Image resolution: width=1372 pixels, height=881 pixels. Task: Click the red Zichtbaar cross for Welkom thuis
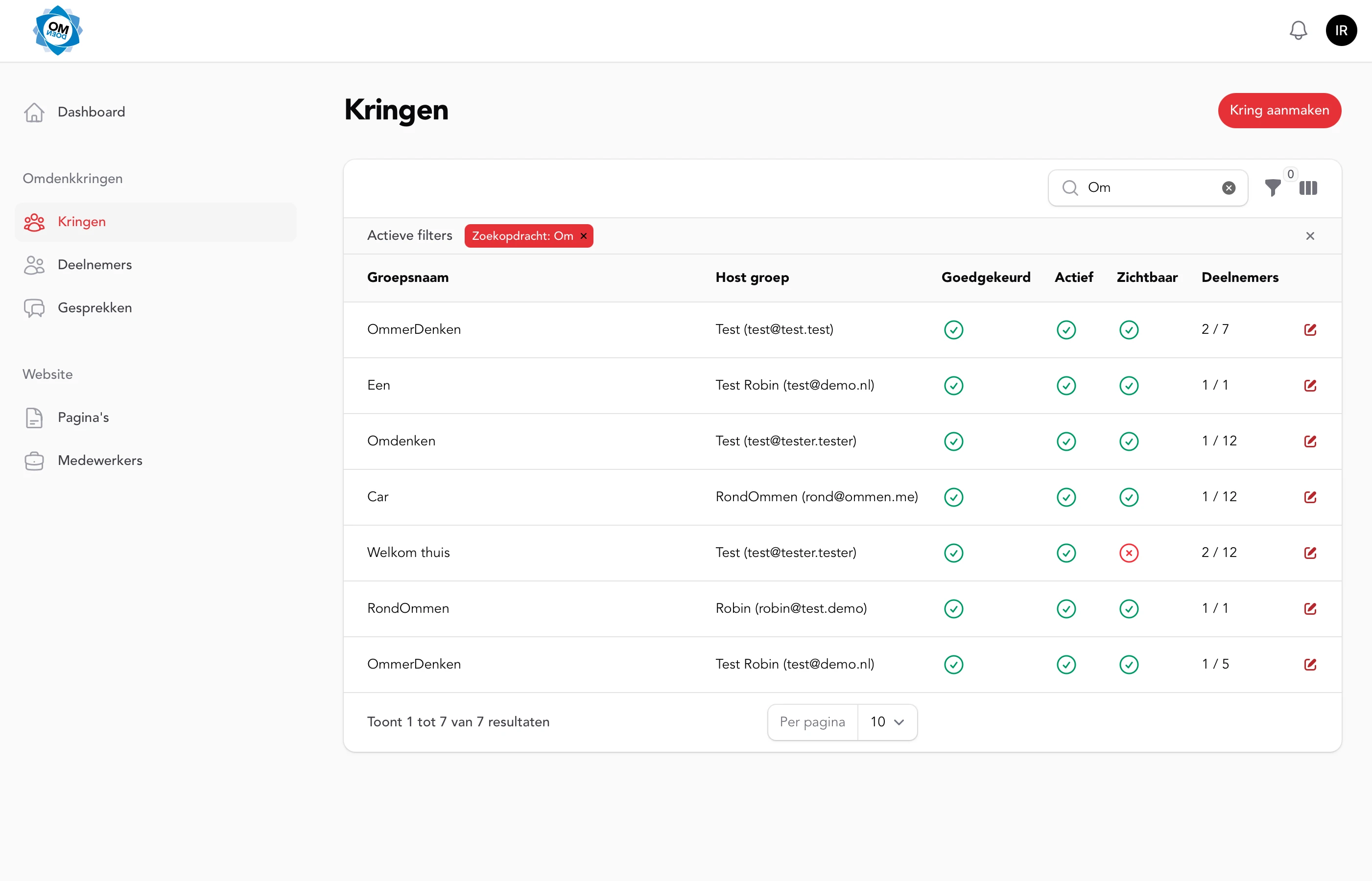pyautogui.click(x=1128, y=553)
